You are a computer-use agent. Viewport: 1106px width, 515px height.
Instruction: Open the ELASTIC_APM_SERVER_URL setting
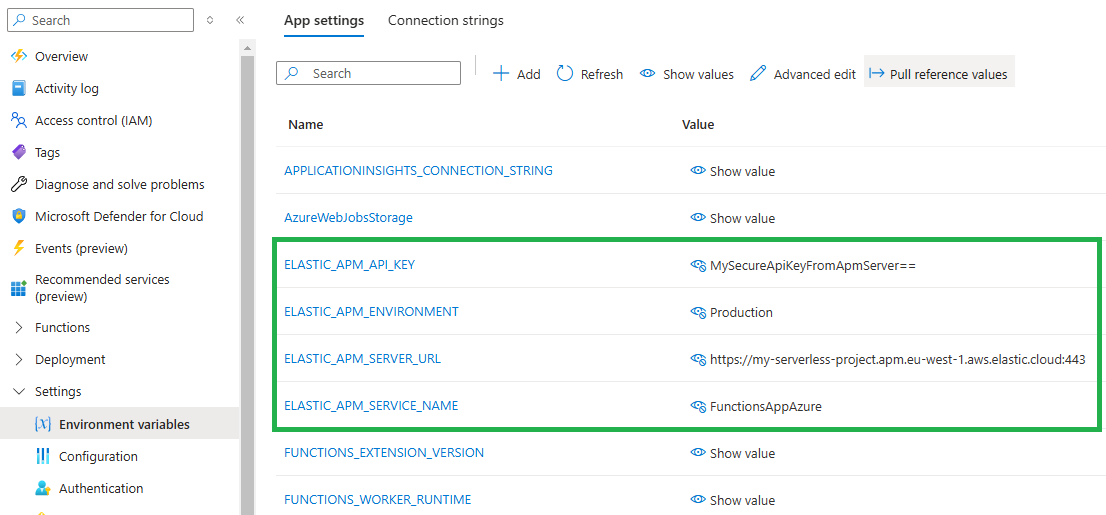[362, 359]
